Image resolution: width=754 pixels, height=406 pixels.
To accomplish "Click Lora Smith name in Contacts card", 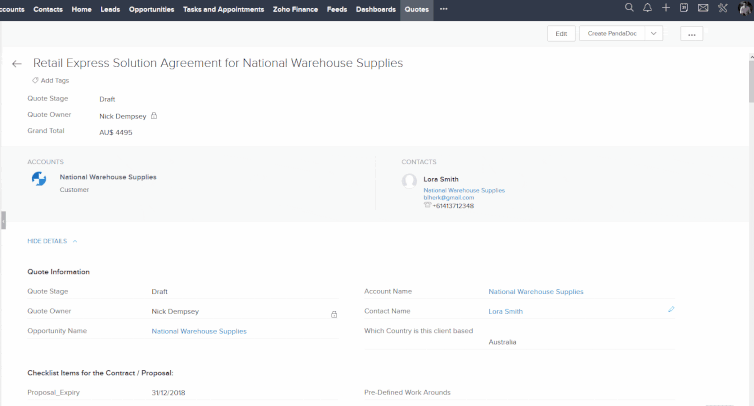I will [x=441, y=179].
